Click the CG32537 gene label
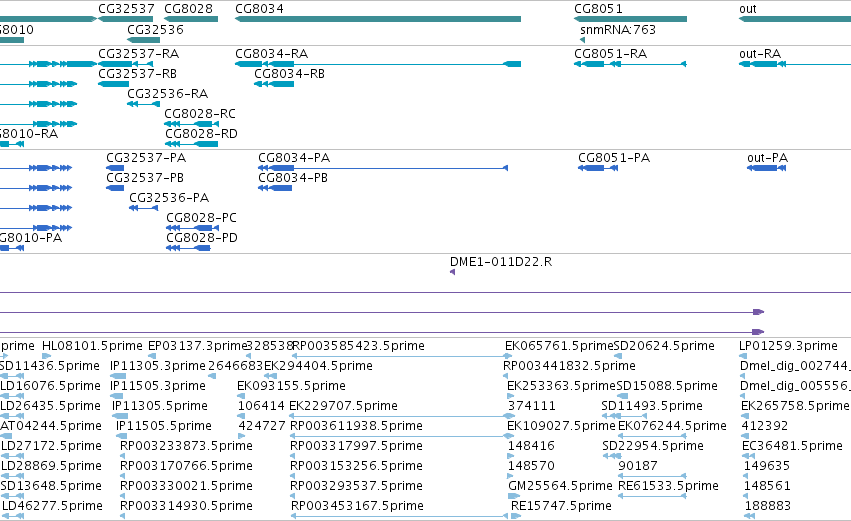Screen dimensions: 851x521 click(126, 9)
